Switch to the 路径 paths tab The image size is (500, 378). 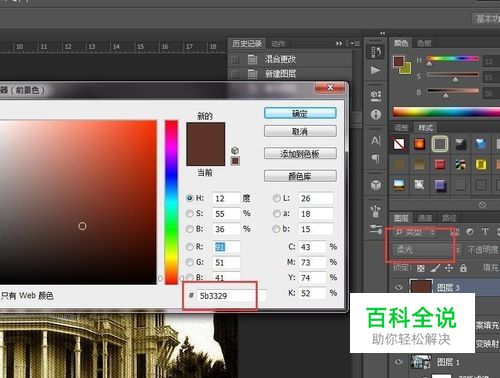point(448,218)
